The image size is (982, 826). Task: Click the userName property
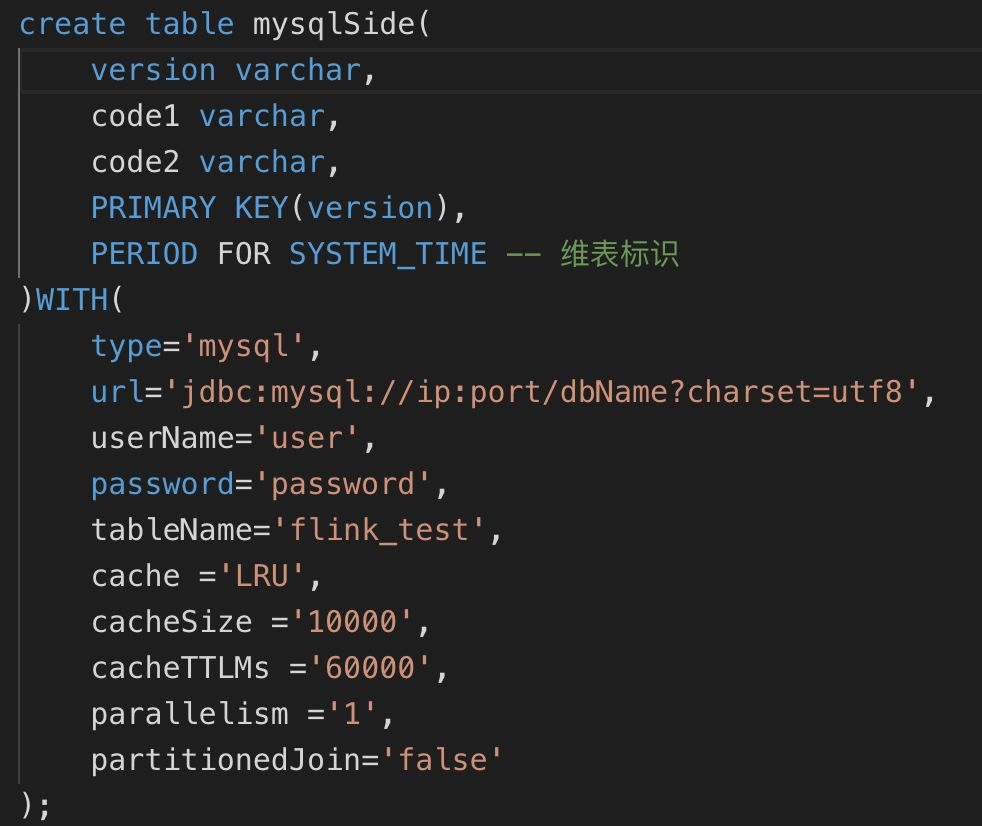(x=163, y=438)
